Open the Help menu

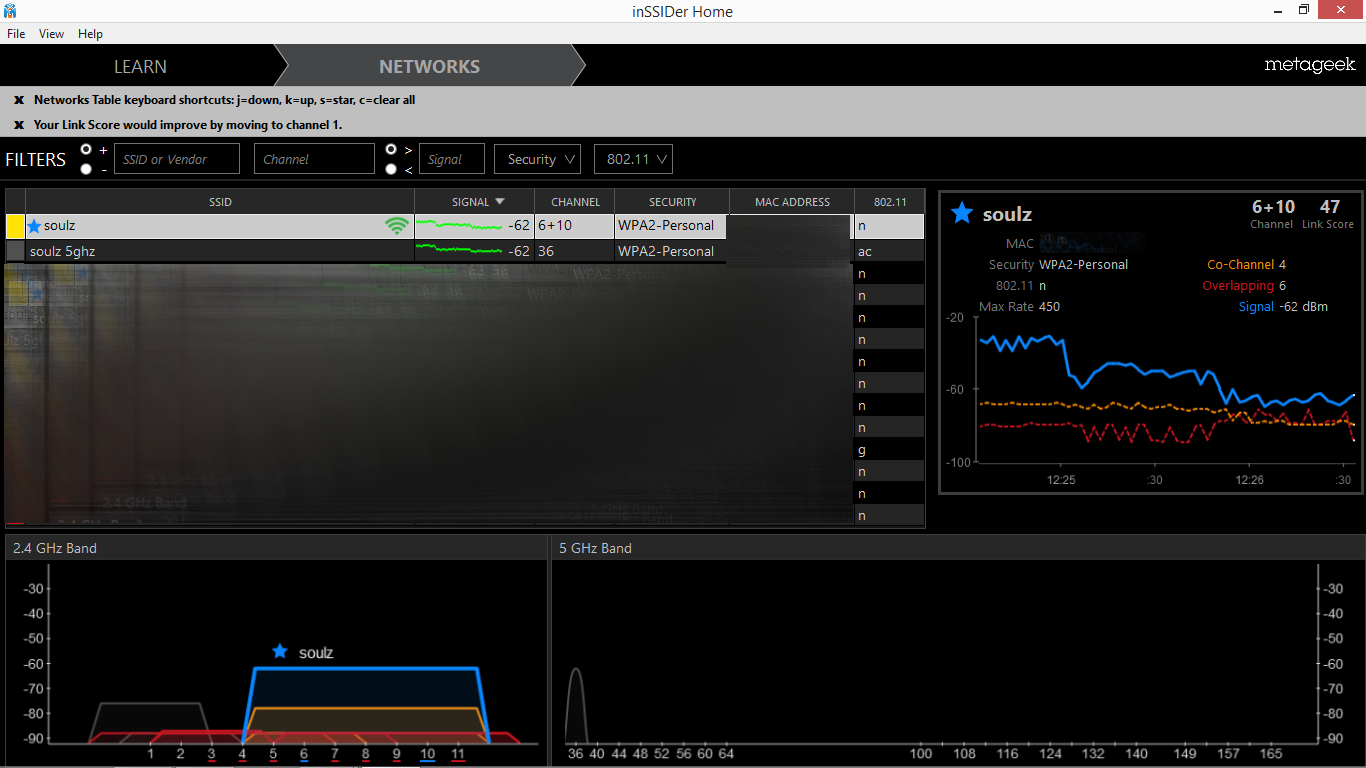[x=90, y=34]
